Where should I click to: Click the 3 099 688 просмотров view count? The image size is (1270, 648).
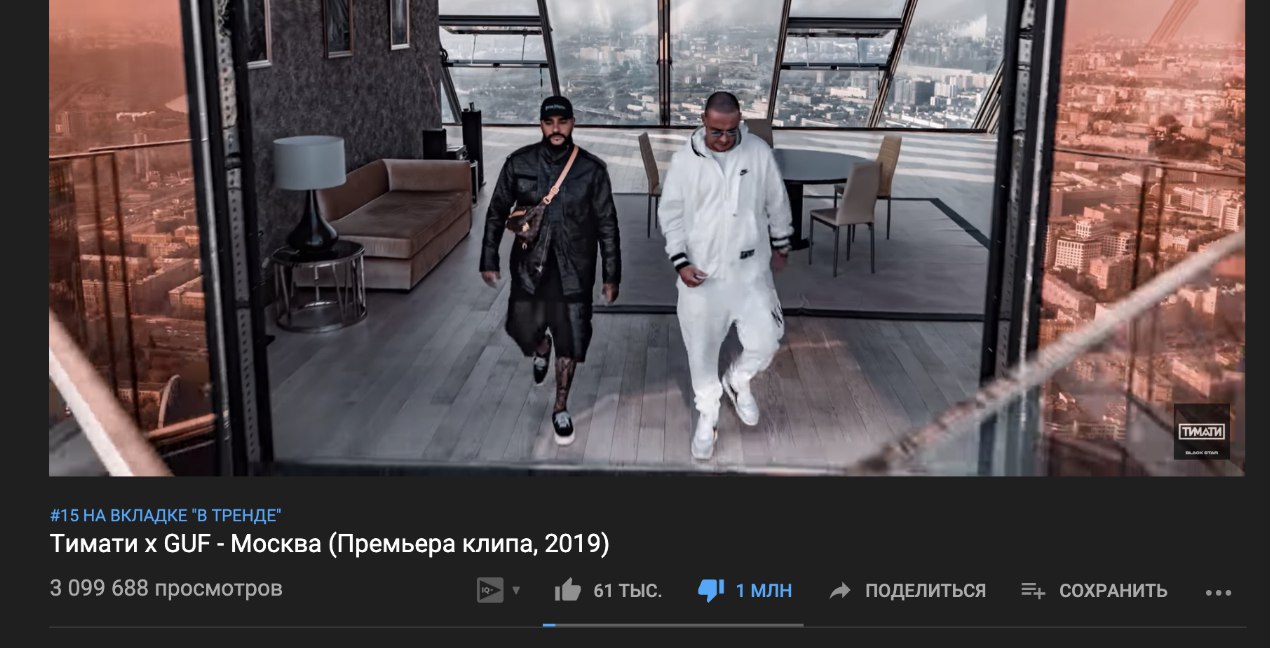point(166,588)
